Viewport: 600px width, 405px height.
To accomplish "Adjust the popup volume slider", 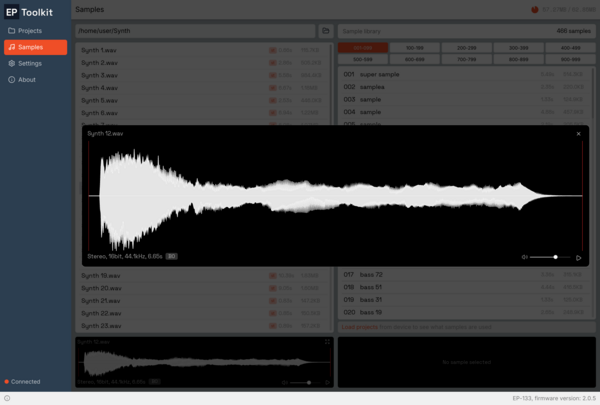I will tap(550, 257).
